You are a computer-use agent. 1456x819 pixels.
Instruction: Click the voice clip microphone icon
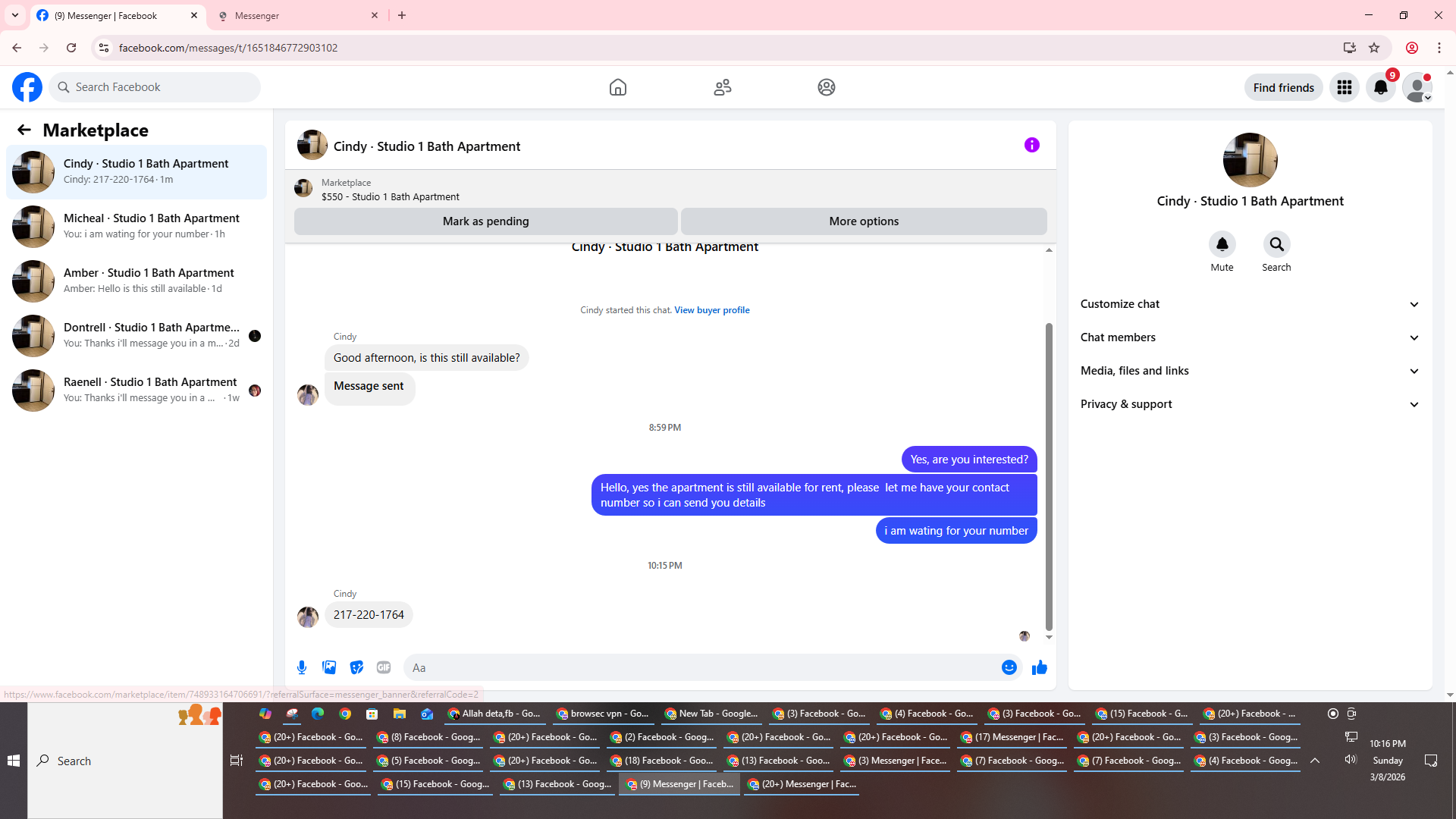(302, 667)
